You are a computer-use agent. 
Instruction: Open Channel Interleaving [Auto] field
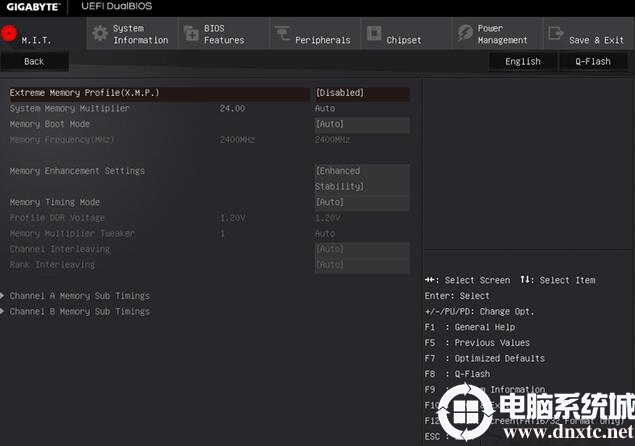[x=362, y=249]
